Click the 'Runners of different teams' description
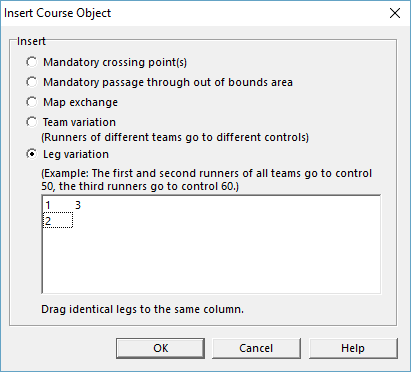 click(175, 137)
